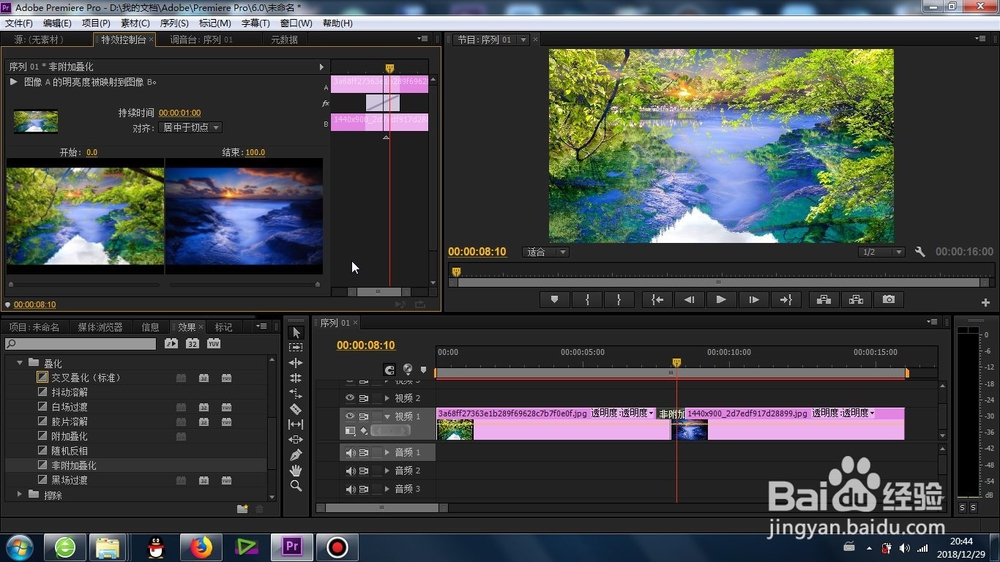Screen dimensions: 1000x562
Task: Toggle visibility eye for 视频 1 track
Action: (349, 416)
